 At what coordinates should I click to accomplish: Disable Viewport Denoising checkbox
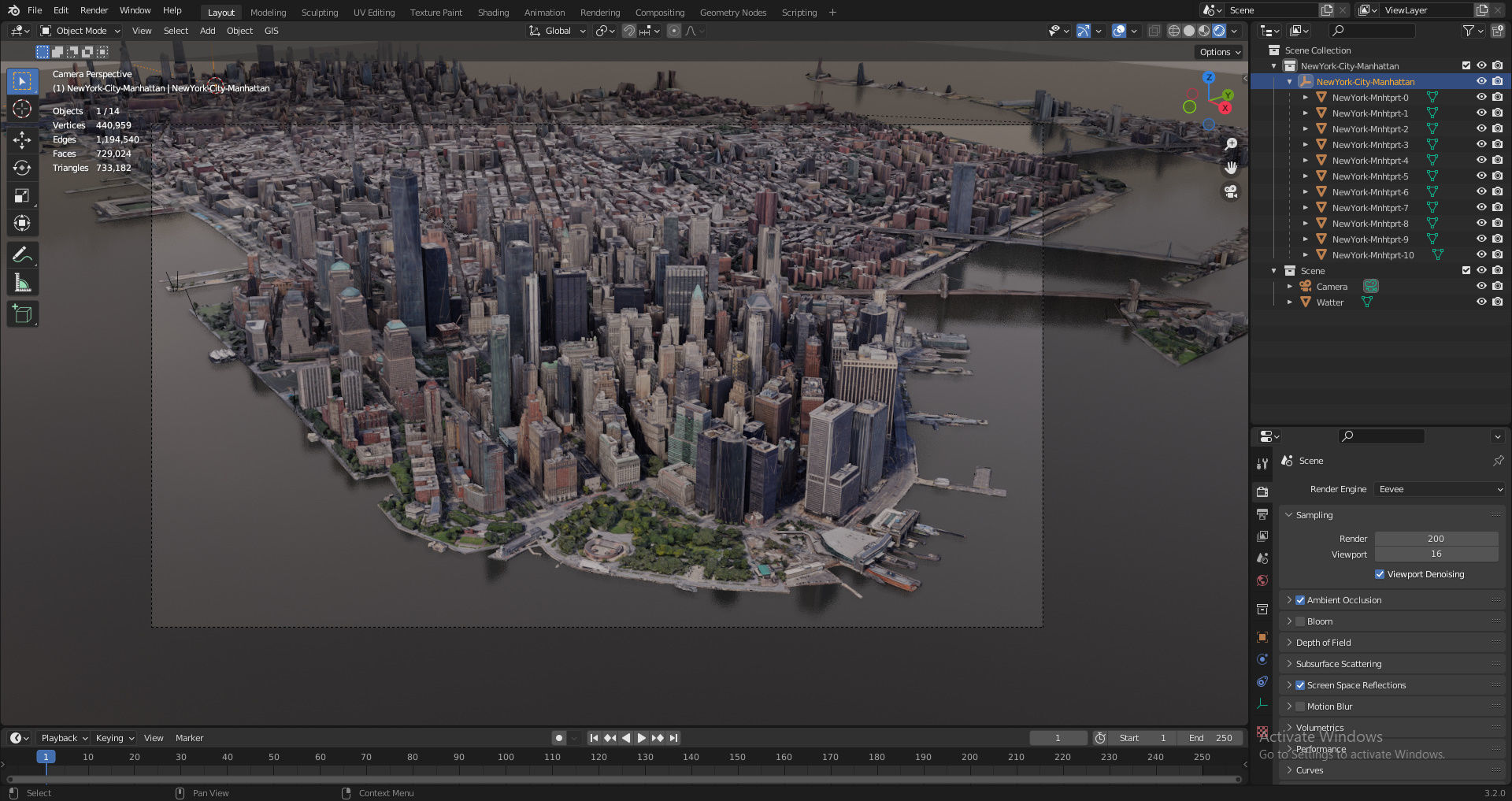(x=1380, y=574)
